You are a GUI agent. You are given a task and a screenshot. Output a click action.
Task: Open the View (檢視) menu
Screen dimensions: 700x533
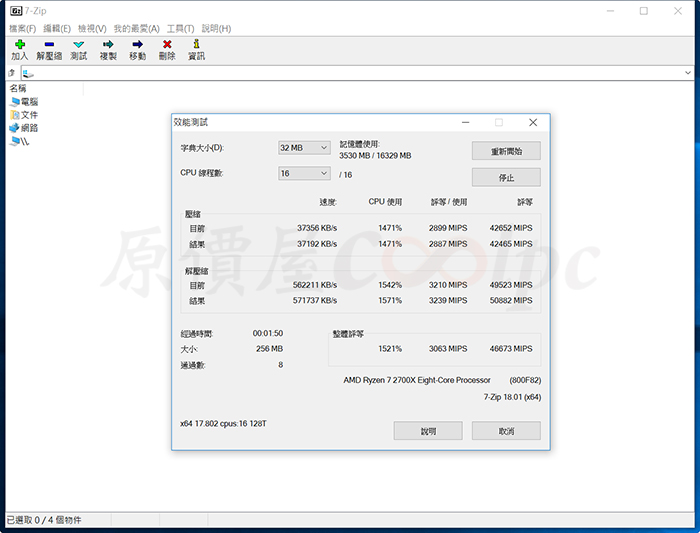[92, 29]
